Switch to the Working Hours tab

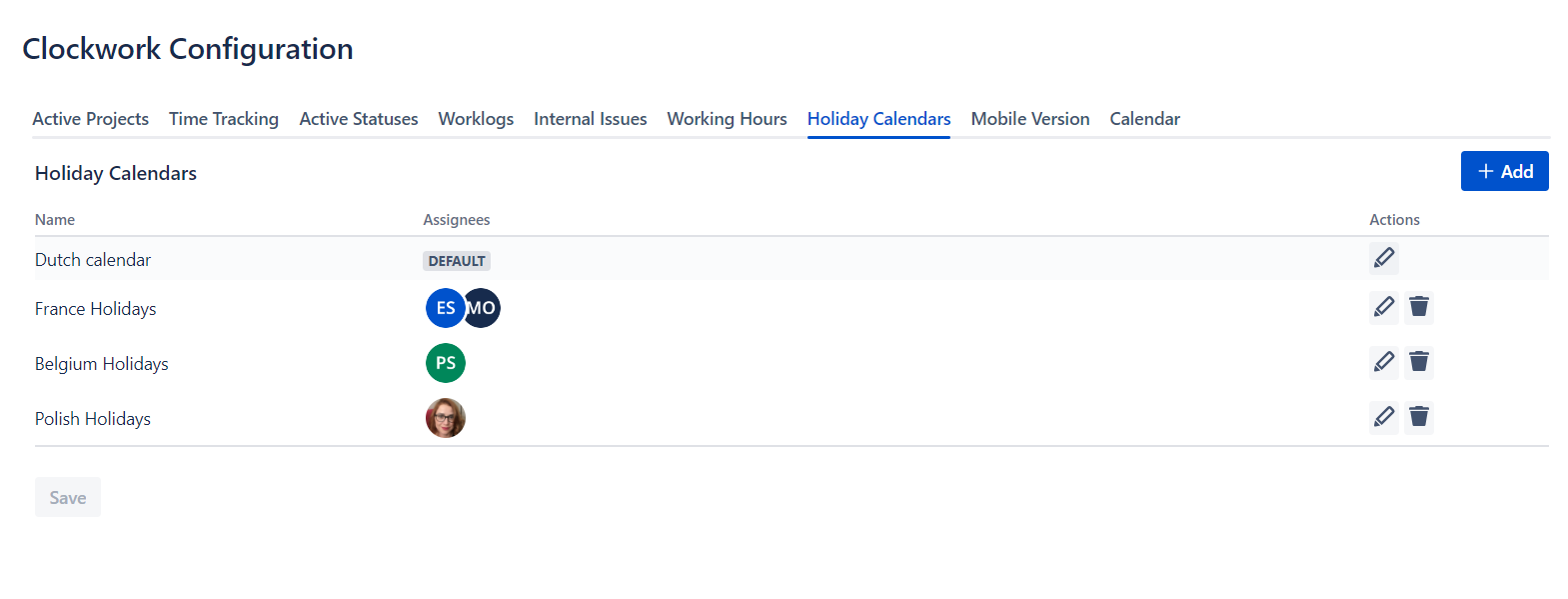727,118
